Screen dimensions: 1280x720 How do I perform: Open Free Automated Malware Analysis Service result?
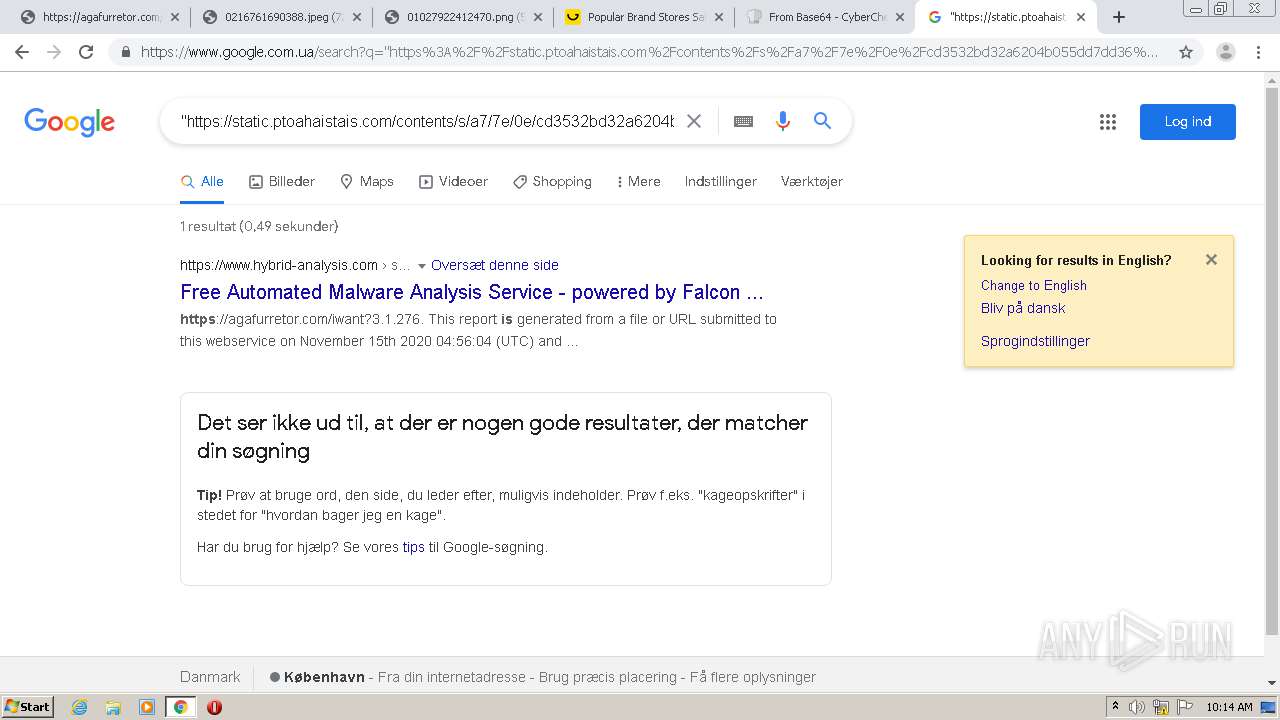[472, 292]
